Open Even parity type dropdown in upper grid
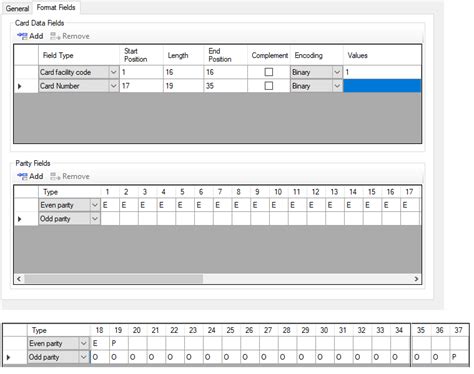The width and height of the screenshot is (474, 374). coord(95,205)
